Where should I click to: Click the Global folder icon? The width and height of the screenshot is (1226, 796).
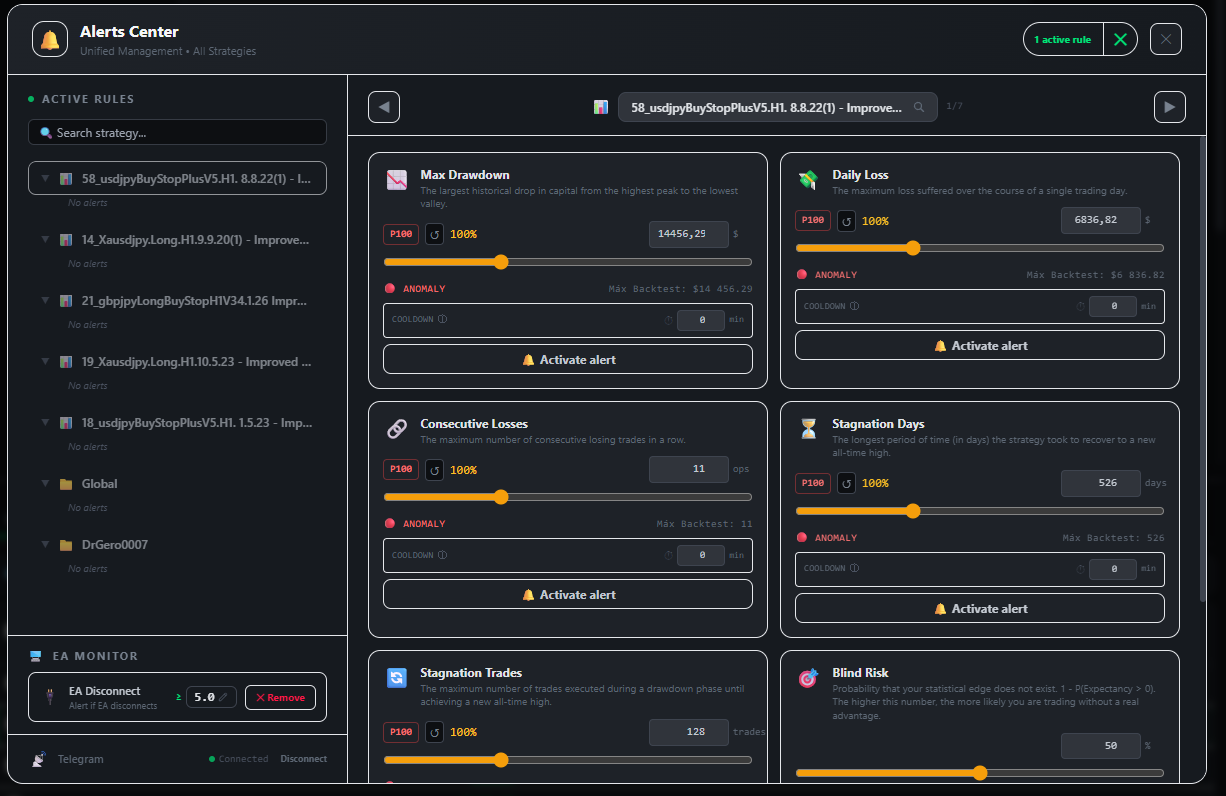click(66, 484)
